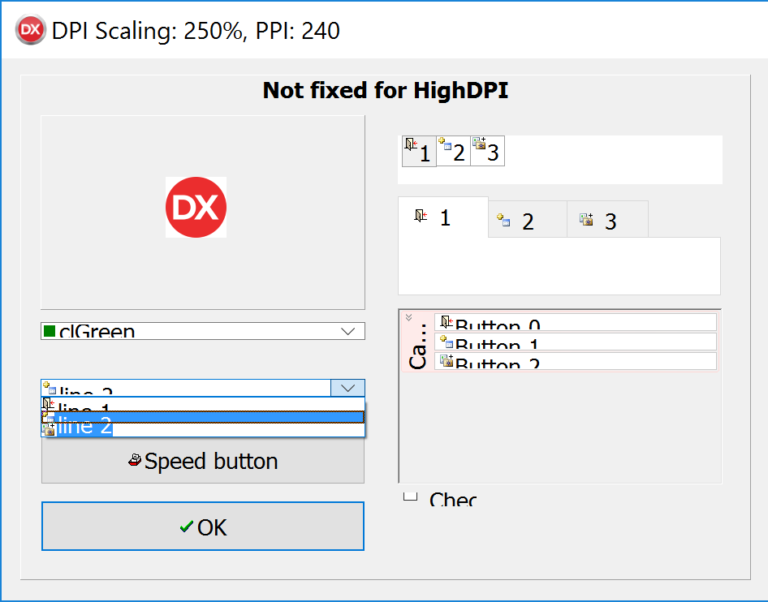Collapse the category panel double chevron

click(x=409, y=317)
